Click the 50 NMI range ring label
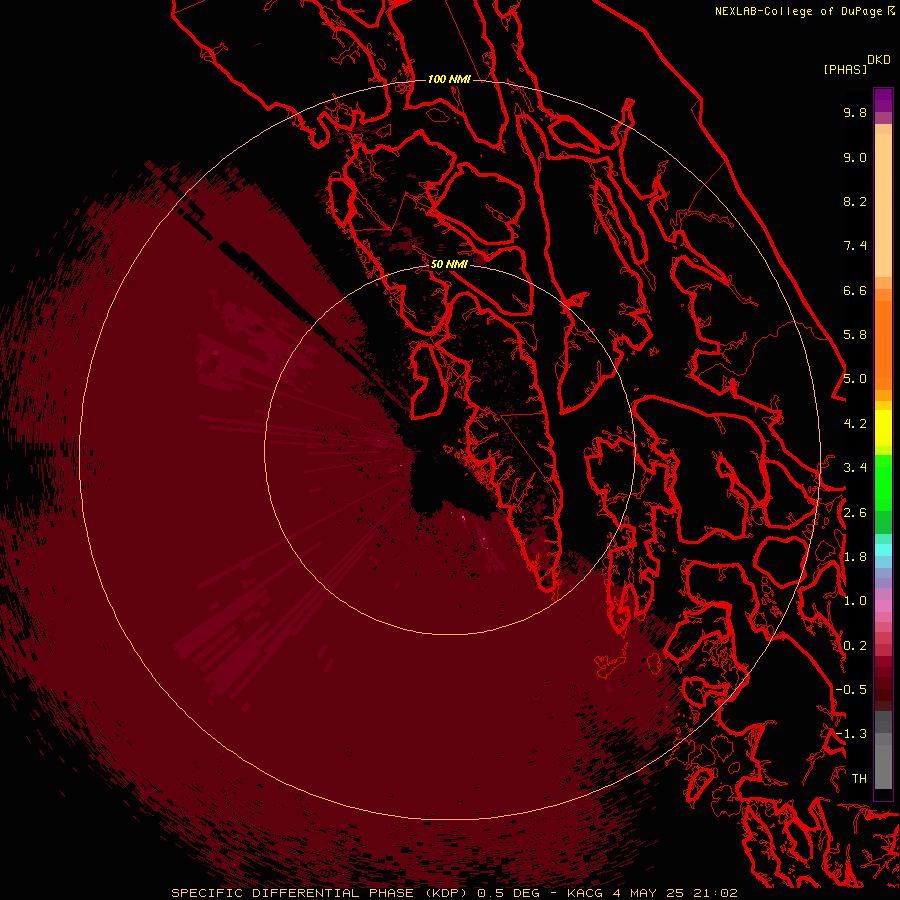Image resolution: width=900 pixels, height=900 pixels. pos(449,264)
